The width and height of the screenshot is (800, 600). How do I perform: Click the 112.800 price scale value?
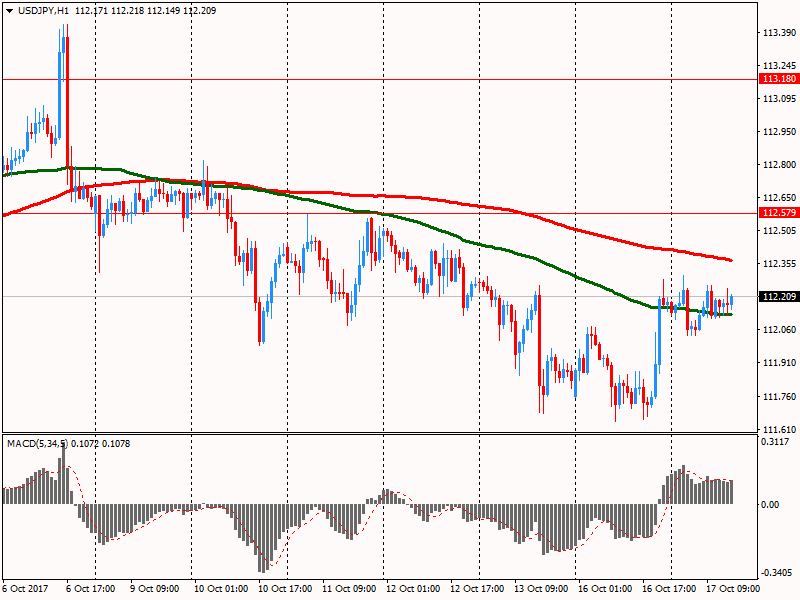pyautogui.click(x=779, y=165)
